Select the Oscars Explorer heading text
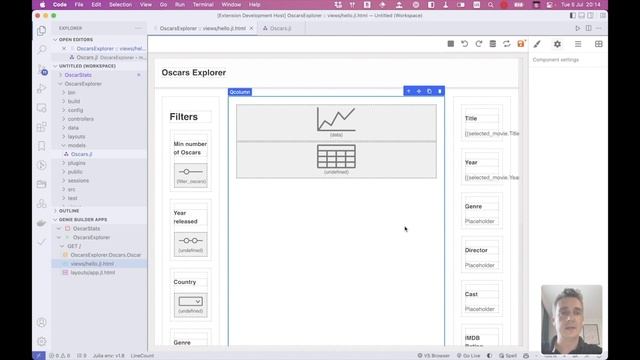 pyautogui.click(x=193, y=73)
